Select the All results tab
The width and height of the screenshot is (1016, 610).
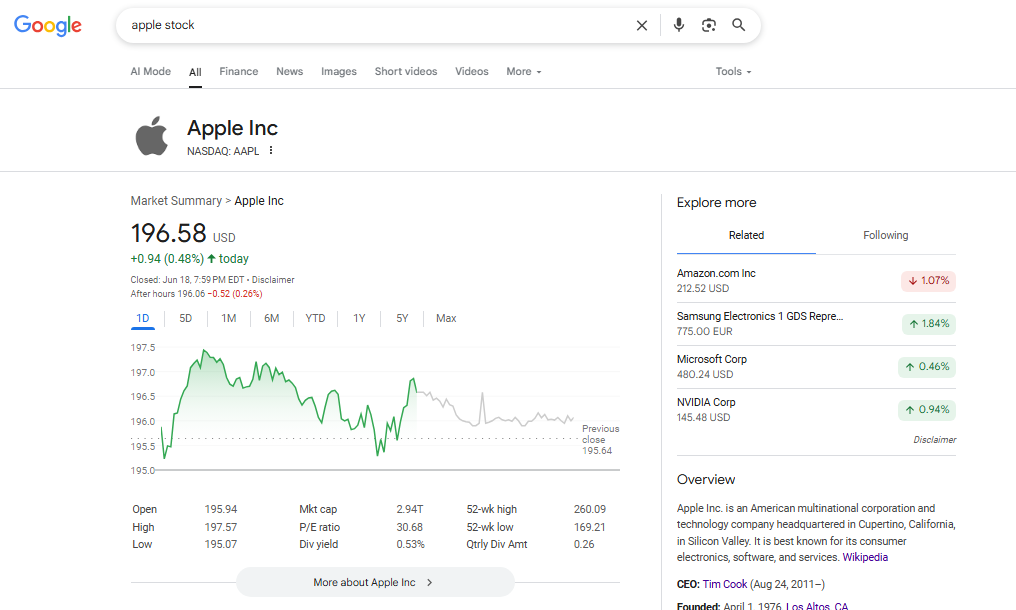[195, 72]
